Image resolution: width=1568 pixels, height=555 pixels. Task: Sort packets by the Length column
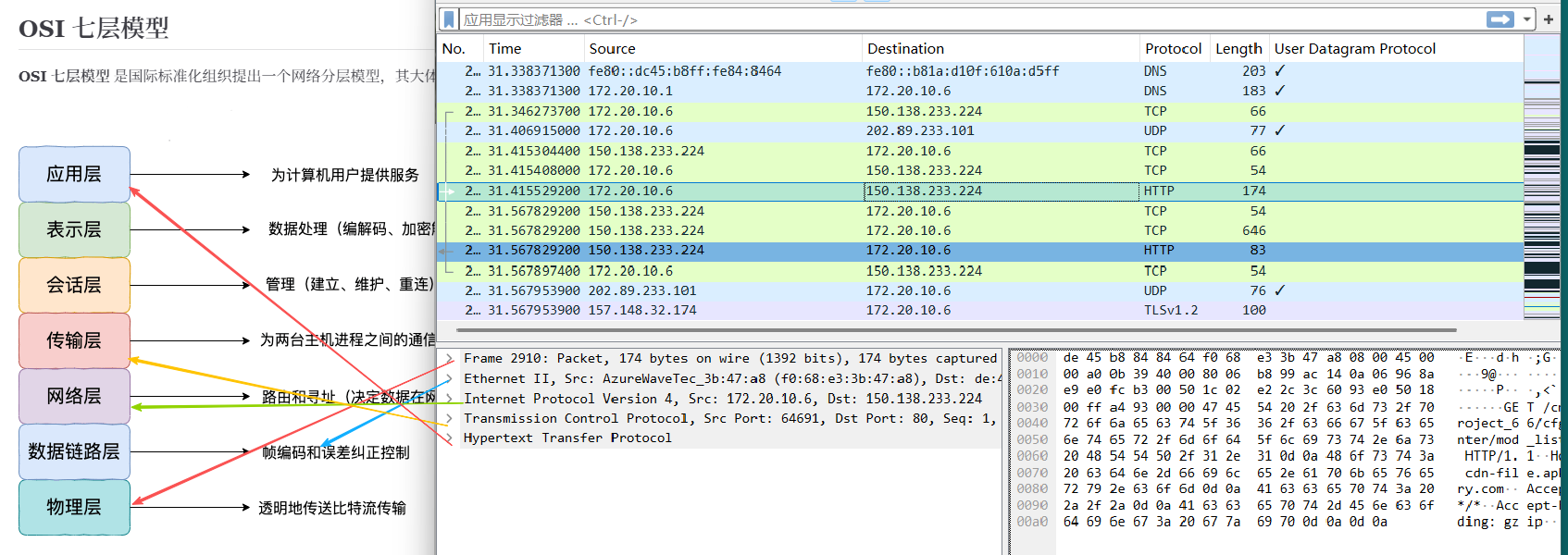1238,48
